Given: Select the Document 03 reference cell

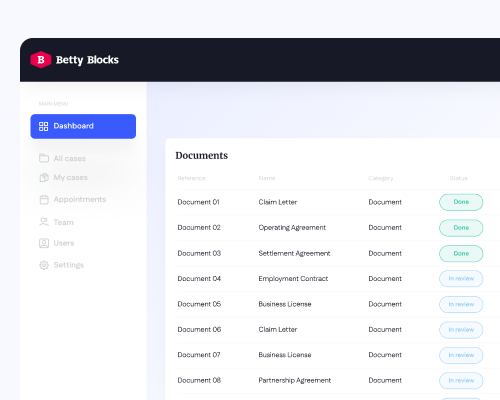Looking at the screenshot, I should click(x=199, y=253).
